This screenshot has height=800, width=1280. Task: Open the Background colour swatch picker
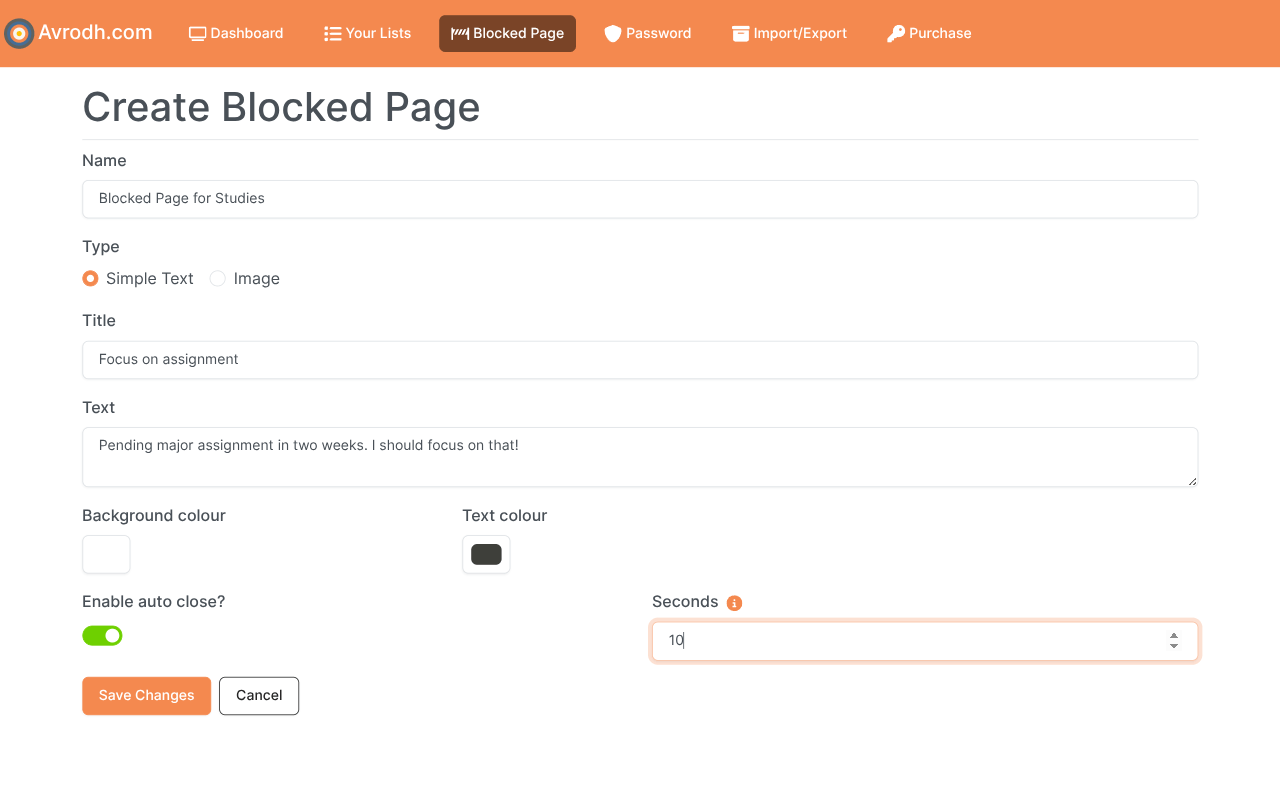click(106, 554)
